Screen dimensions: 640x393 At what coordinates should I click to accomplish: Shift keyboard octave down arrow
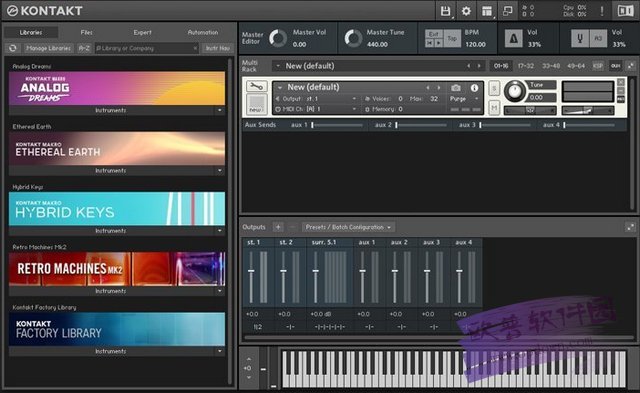click(249, 377)
